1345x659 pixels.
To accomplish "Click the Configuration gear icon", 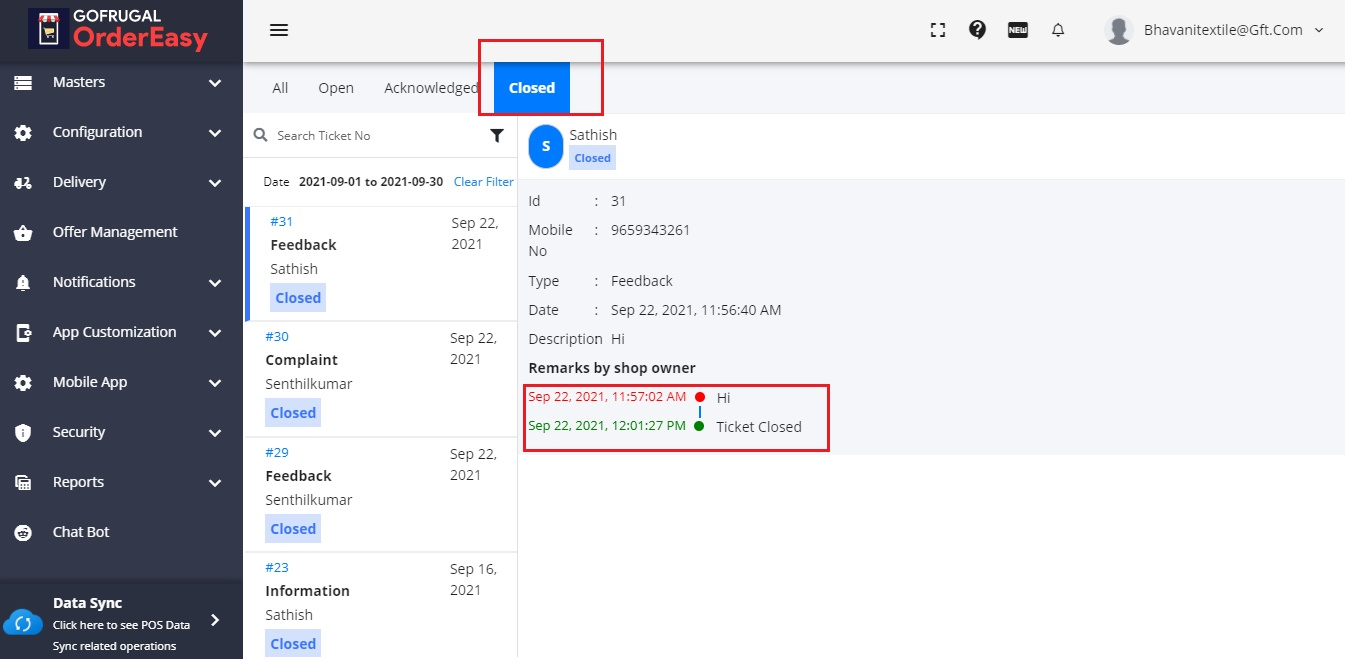I will 23,132.
